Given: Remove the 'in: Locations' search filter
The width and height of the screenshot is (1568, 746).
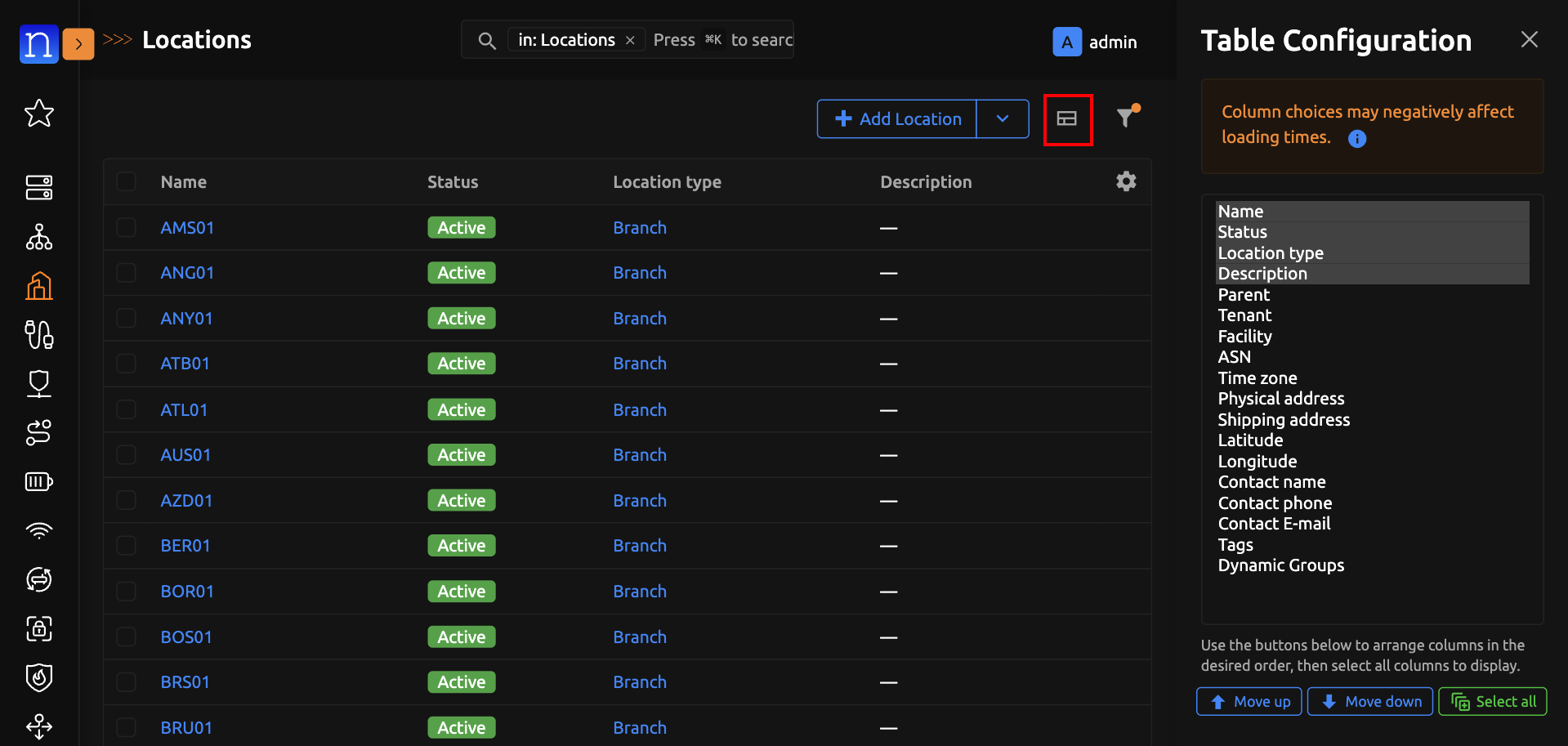Looking at the screenshot, I should tap(630, 40).
